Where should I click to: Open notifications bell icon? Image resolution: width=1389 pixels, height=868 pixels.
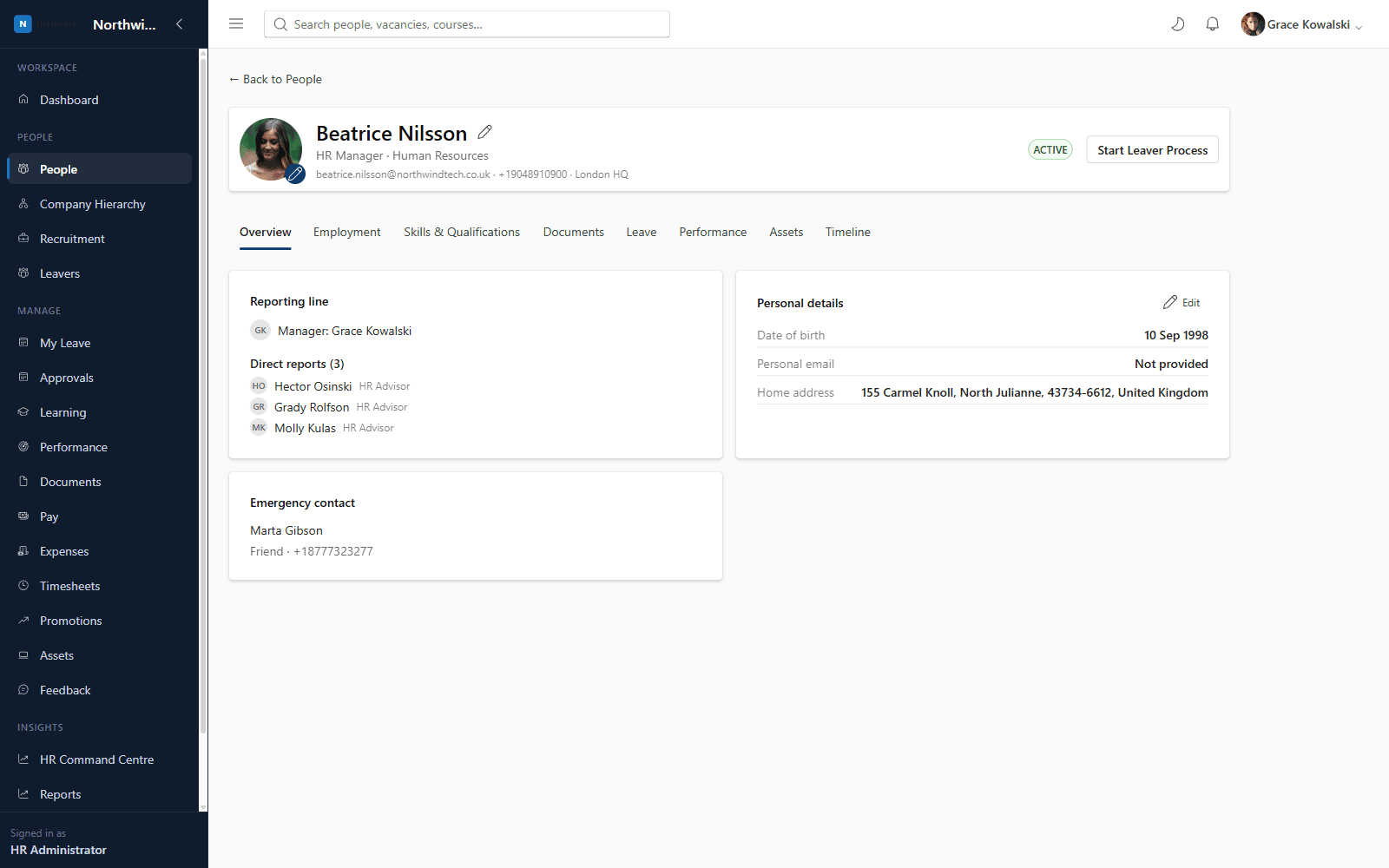1213,24
